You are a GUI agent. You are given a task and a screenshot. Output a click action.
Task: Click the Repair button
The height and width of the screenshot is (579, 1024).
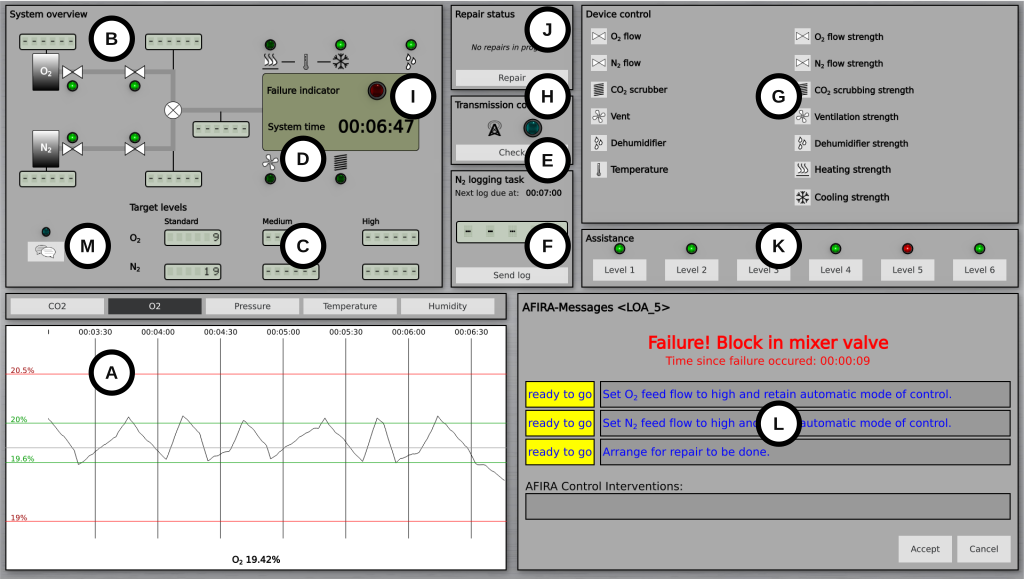tap(511, 78)
